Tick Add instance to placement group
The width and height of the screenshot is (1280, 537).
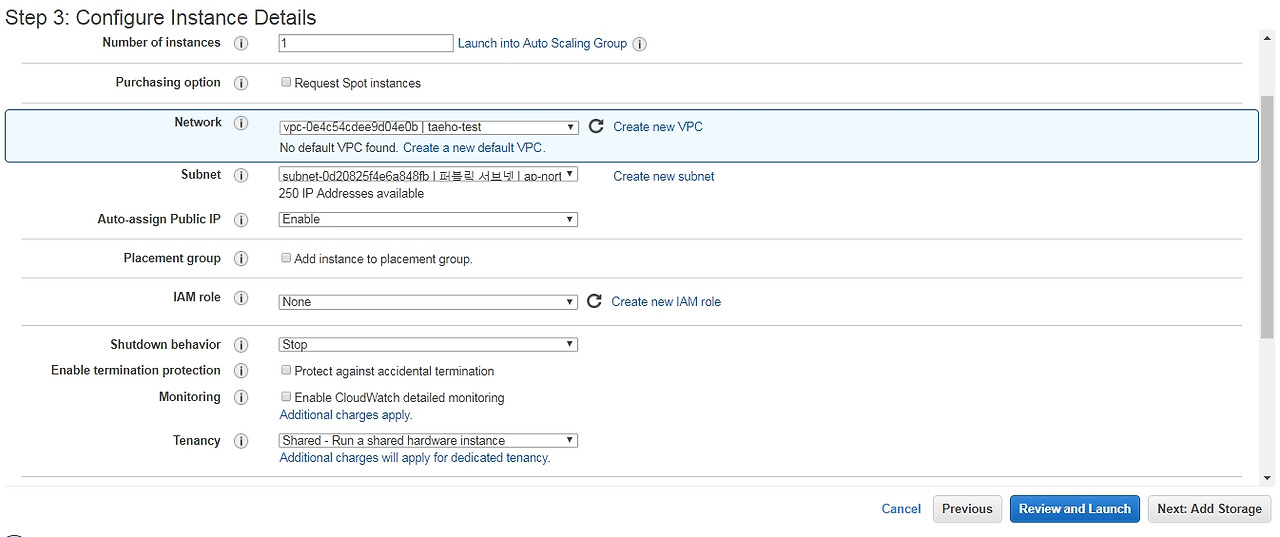286,258
